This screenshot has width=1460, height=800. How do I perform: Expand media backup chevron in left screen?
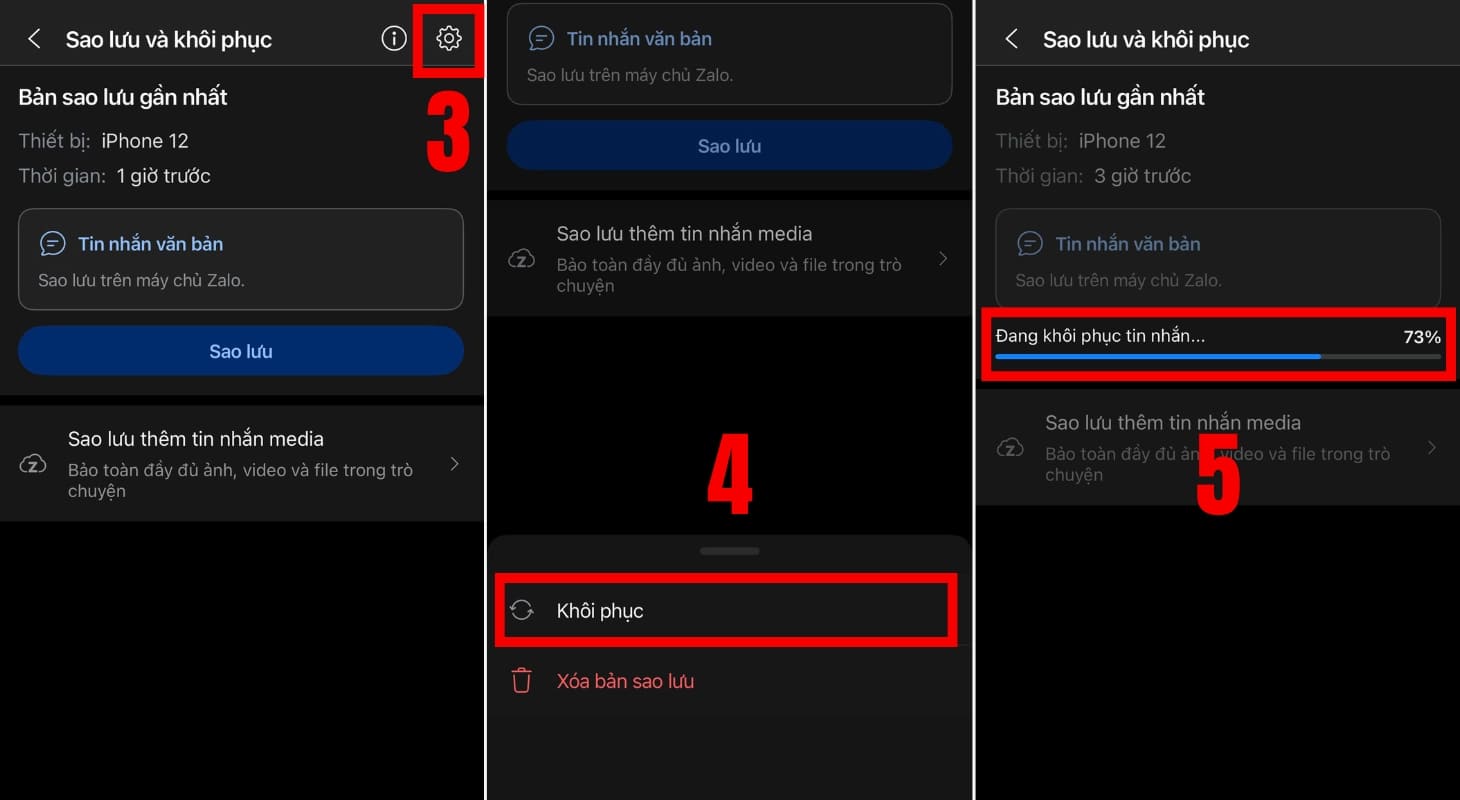[x=455, y=464]
